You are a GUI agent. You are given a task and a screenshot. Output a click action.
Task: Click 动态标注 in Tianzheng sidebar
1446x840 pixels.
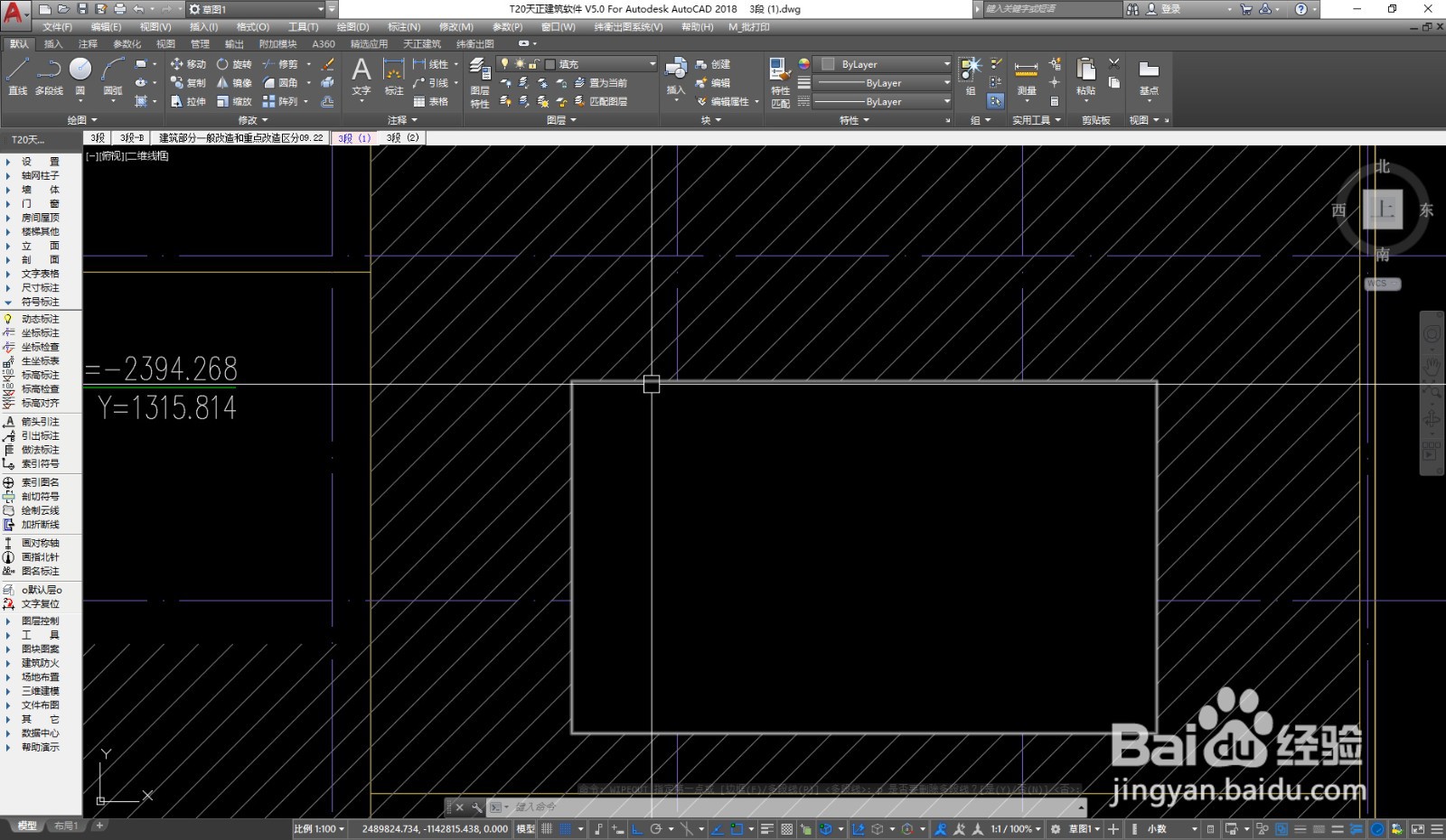pyautogui.click(x=40, y=319)
